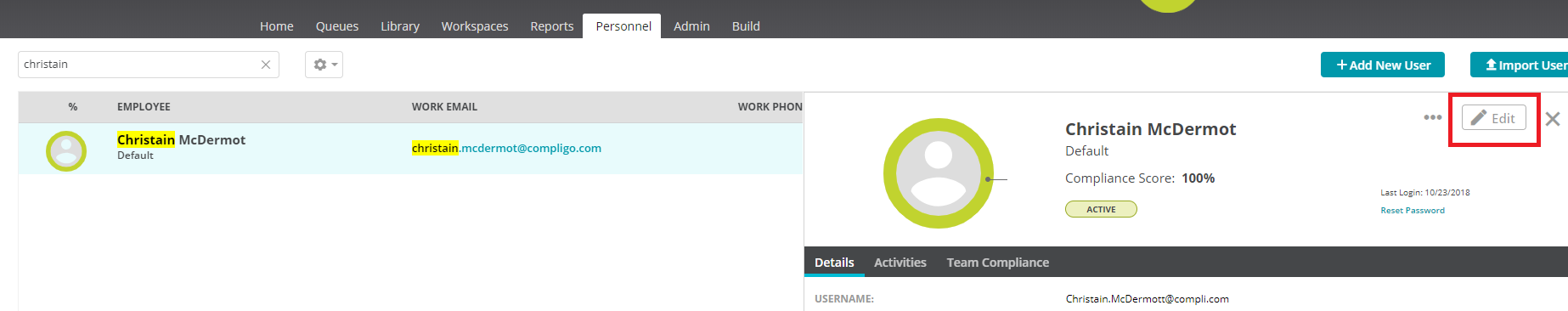Image resolution: width=1568 pixels, height=311 pixels.
Task: Click the ACTIVE status badge
Action: point(1101,209)
